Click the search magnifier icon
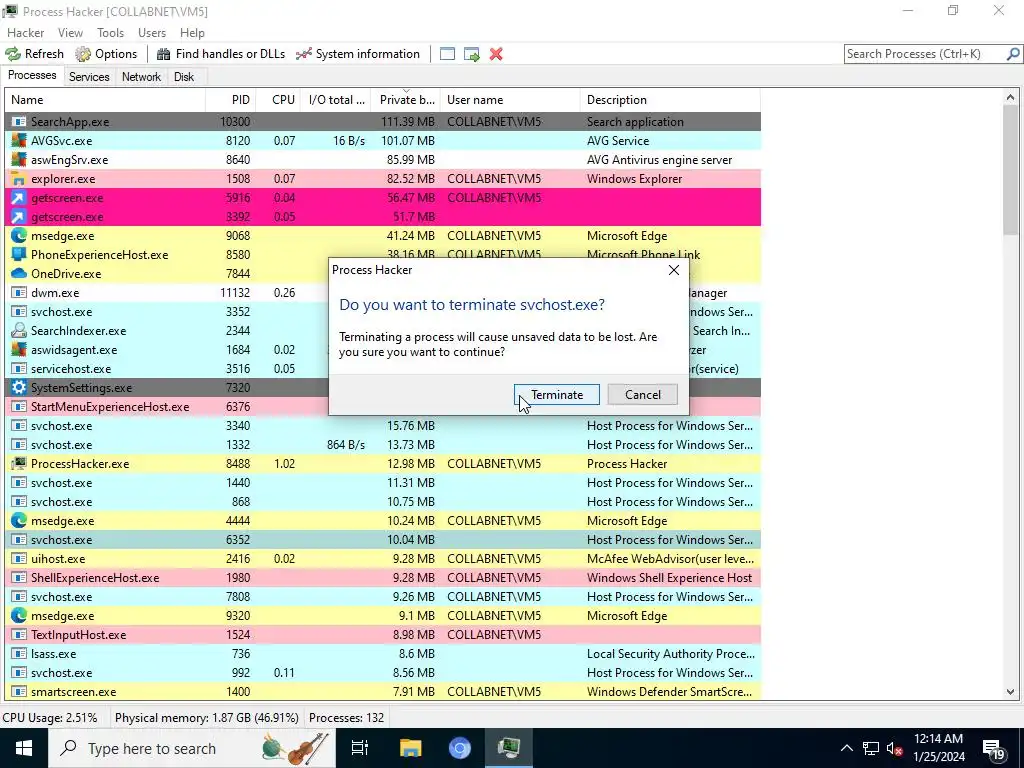 tap(1013, 54)
